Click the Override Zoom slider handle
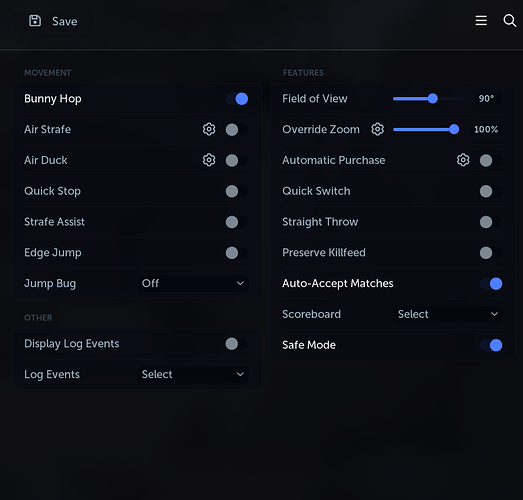This screenshot has width=523, height=500. click(x=454, y=129)
